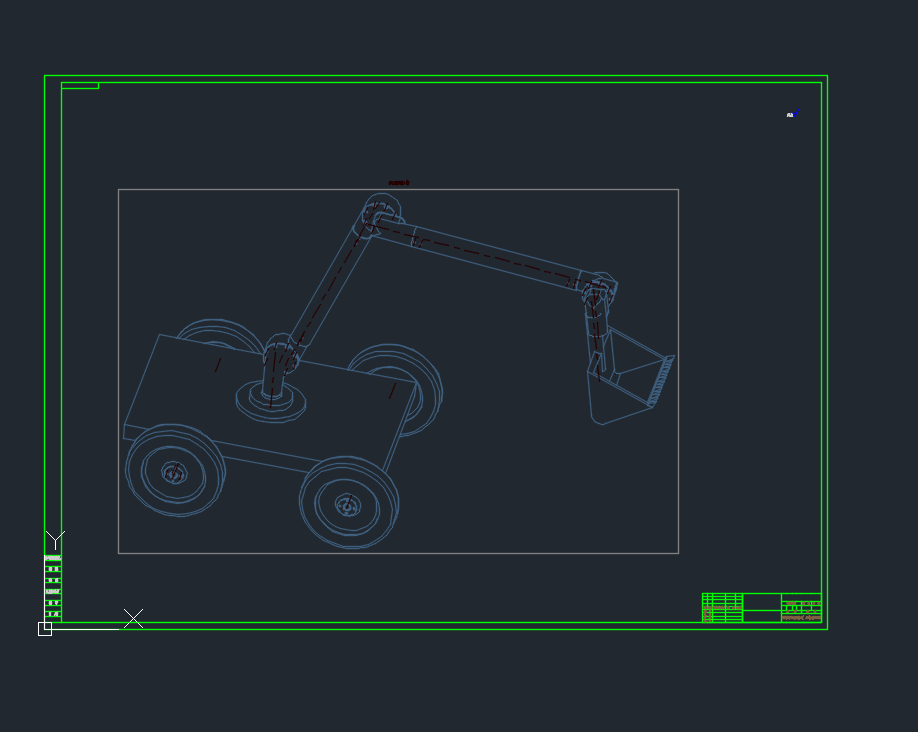Viewport: 918px width, 732px height.
Task: Click the UCS origin square marker
Action: coord(45,629)
